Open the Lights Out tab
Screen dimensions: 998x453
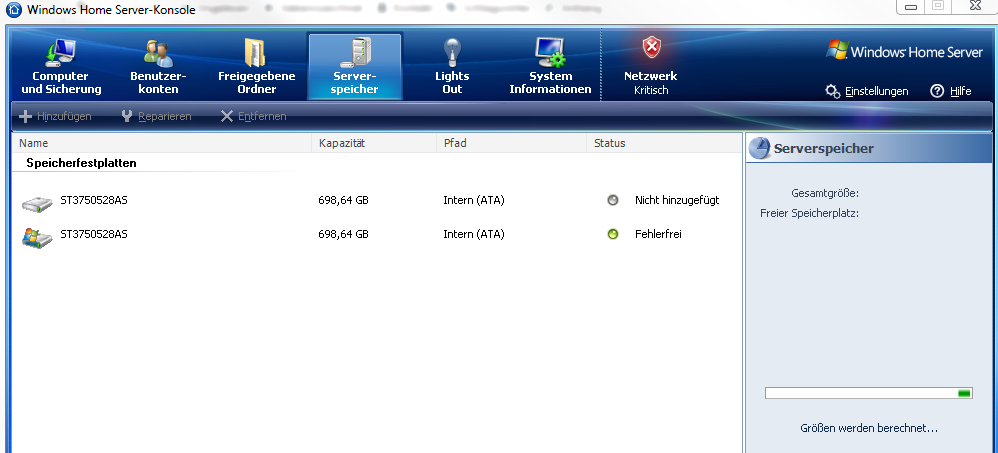point(452,67)
